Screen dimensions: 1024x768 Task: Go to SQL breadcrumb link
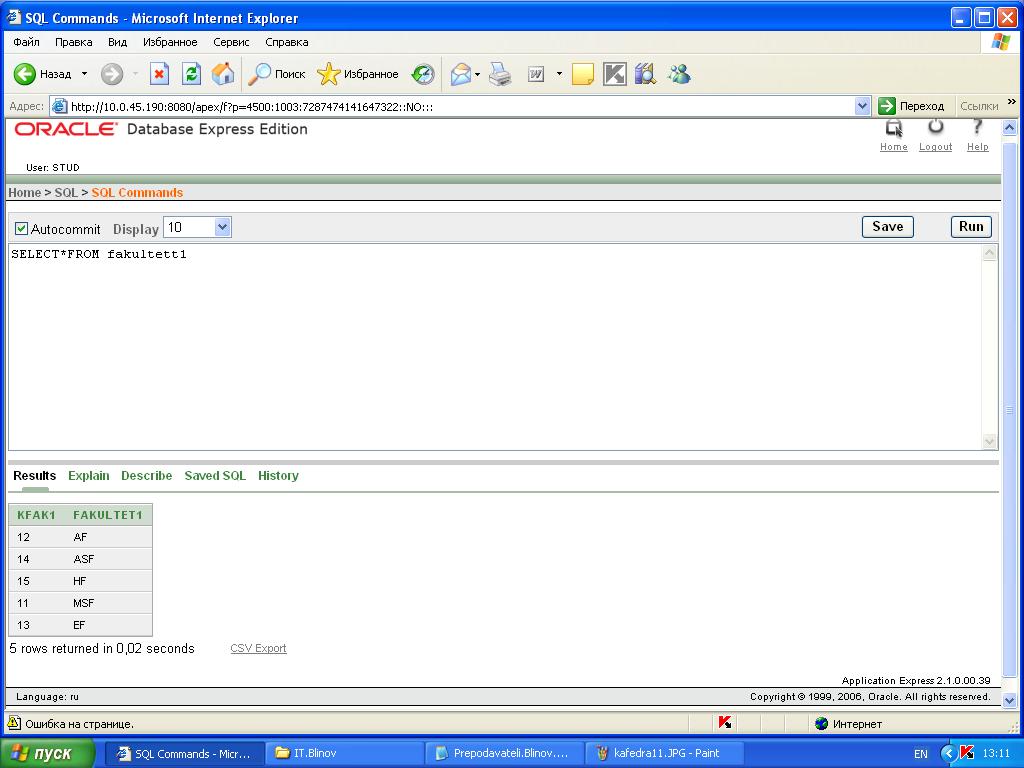click(66, 193)
